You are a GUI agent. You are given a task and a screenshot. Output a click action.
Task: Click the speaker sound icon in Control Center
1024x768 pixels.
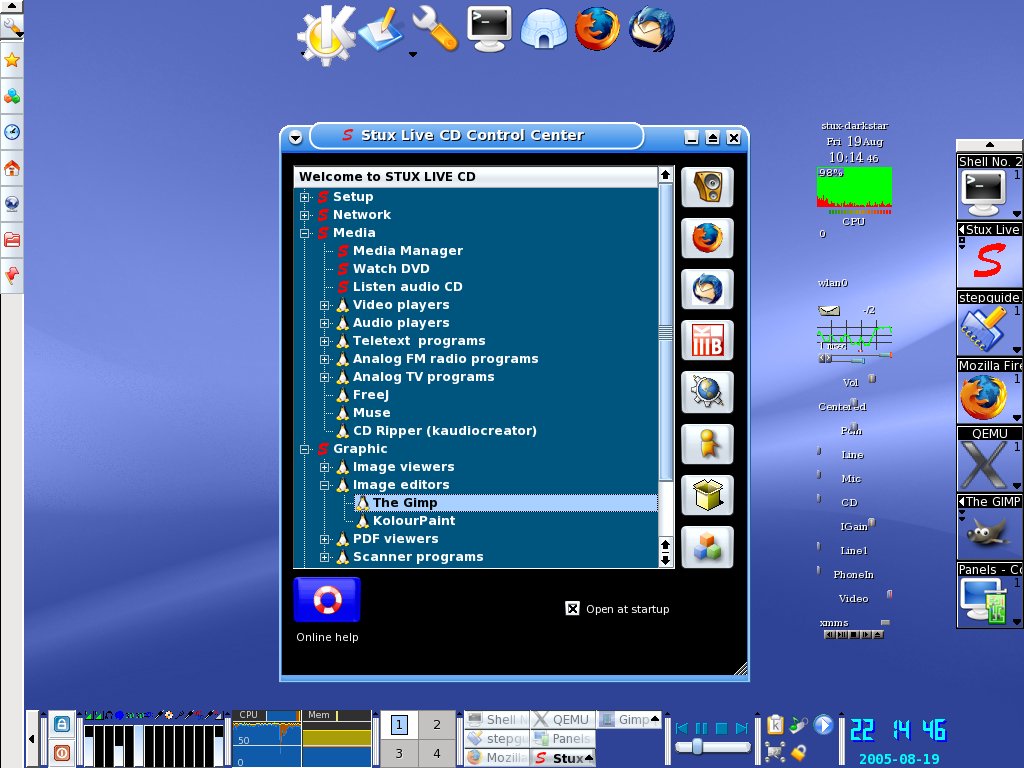pyautogui.click(x=707, y=187)
